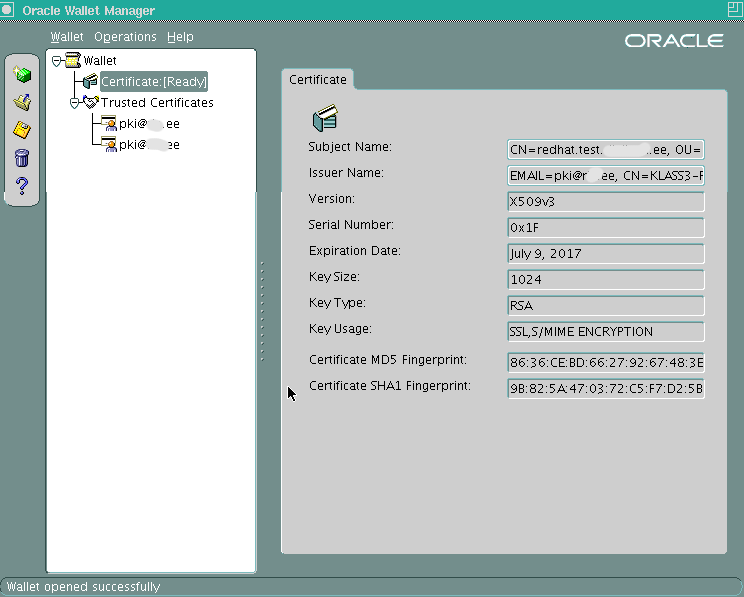The width and height of the screenshot is (744, 597).
Task: Click the maximize button in title bar
Action: [735, 9]
